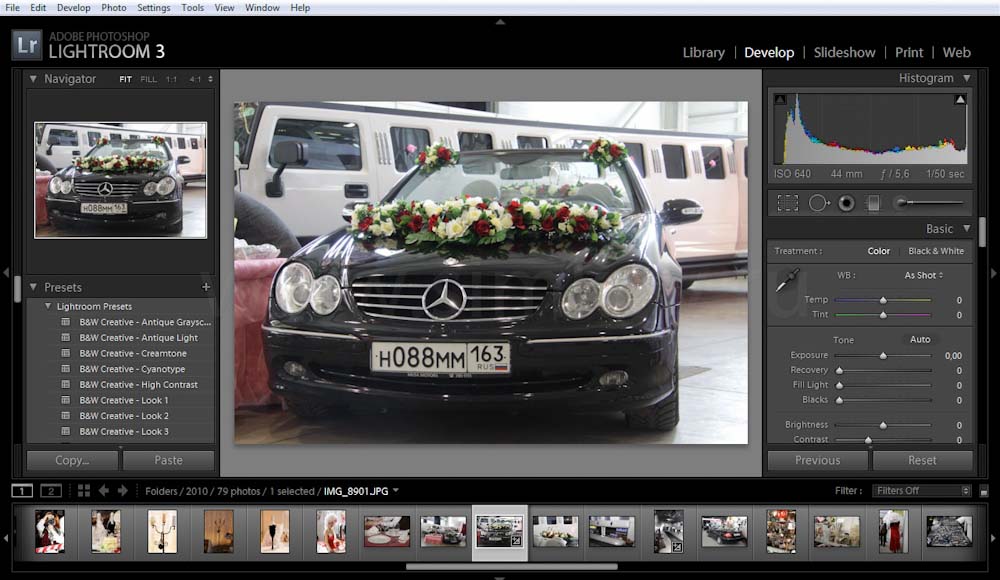Collapse the Histogram panel
This screenshot has width=1000, height=580.
coord(967,78)
